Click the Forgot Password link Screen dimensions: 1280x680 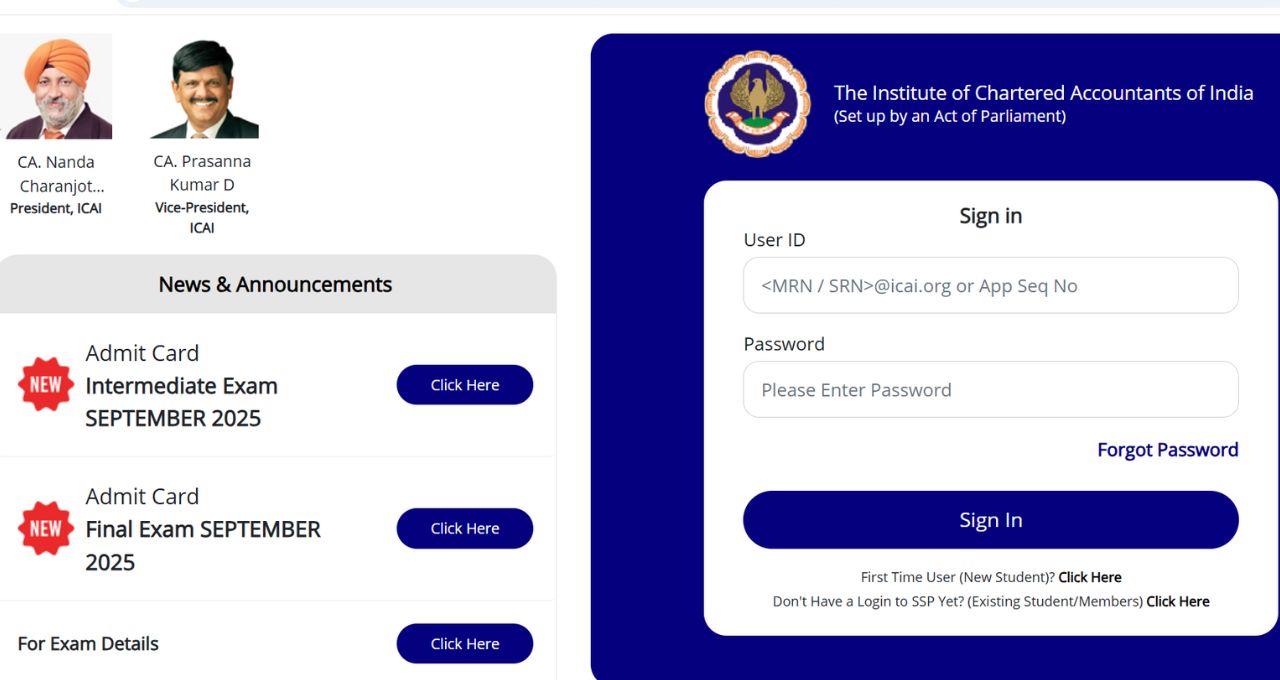coord(1168,450)
